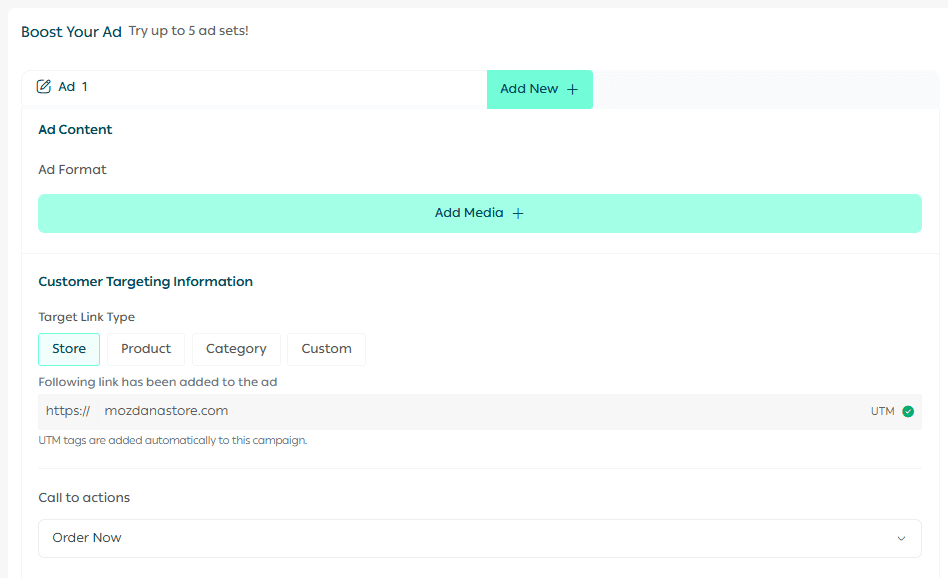
Task: Click the Customer Targeting Information heading
Action: (x=145, y=282)
